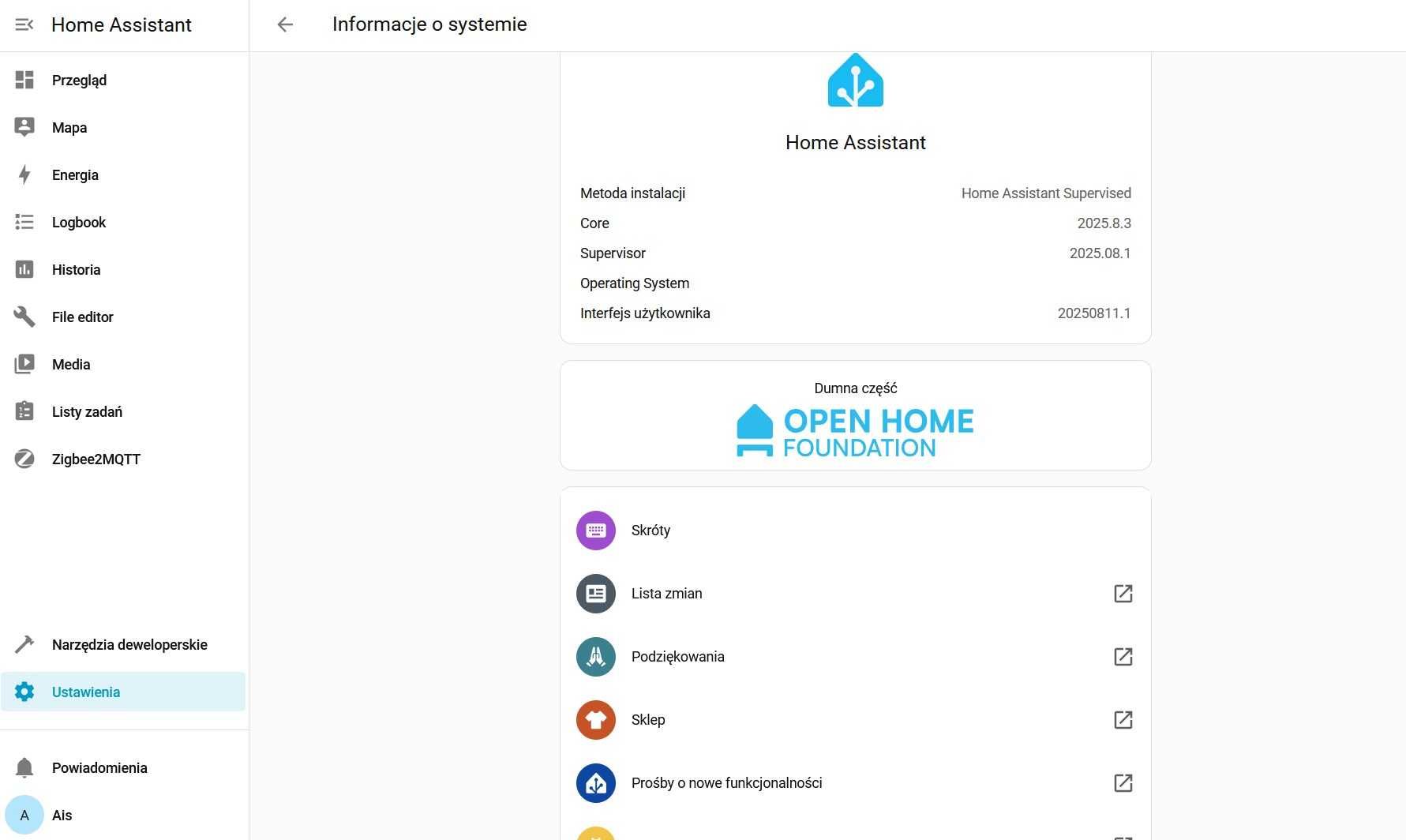Click the Metoda instalacji label
1406x840 pixels.
tap(632, 193)
